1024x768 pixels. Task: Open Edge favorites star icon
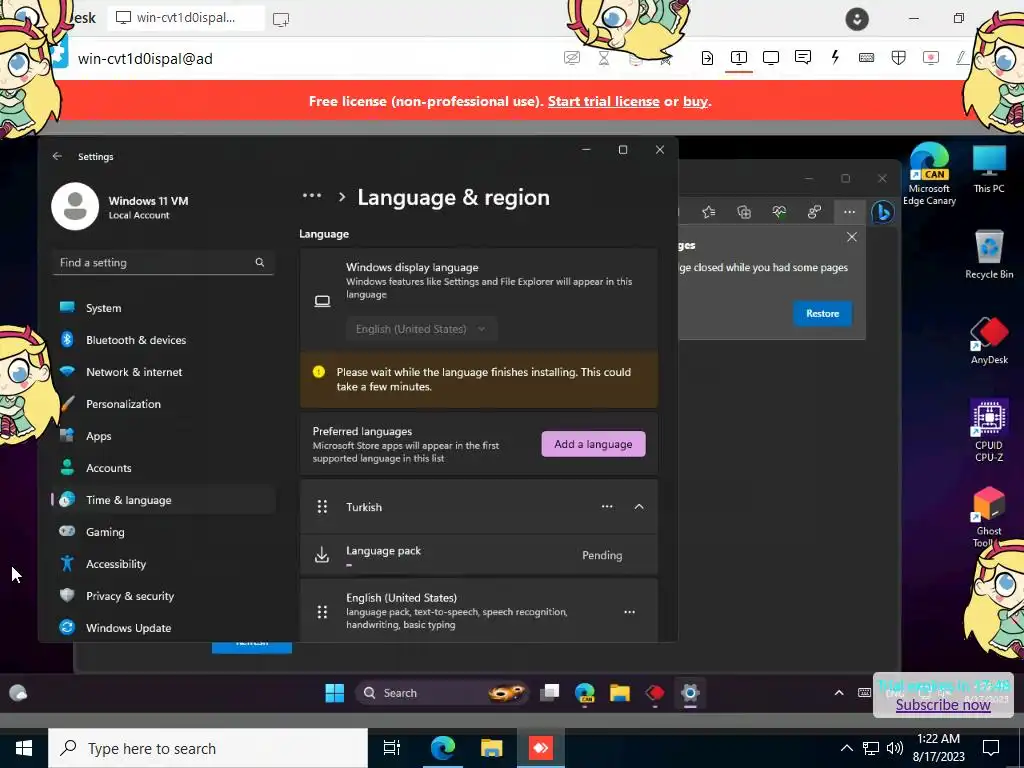(709, 212)
